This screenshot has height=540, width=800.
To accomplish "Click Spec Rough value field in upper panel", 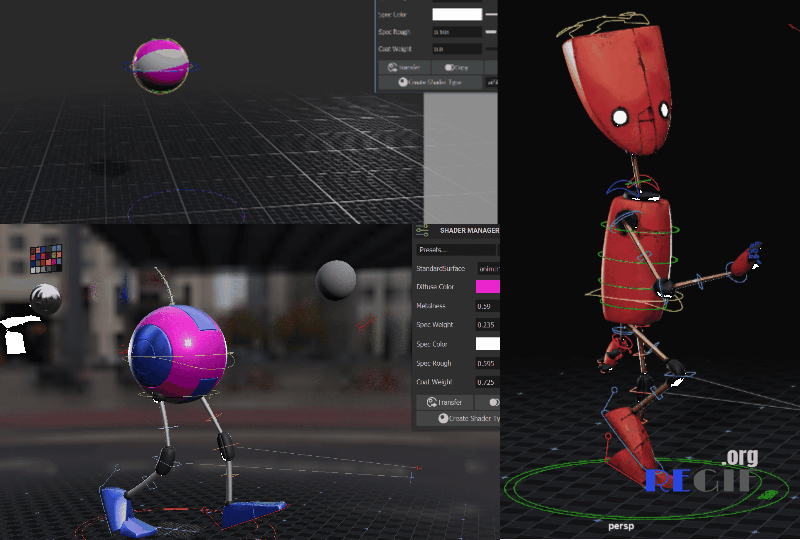I will point(457,32).
